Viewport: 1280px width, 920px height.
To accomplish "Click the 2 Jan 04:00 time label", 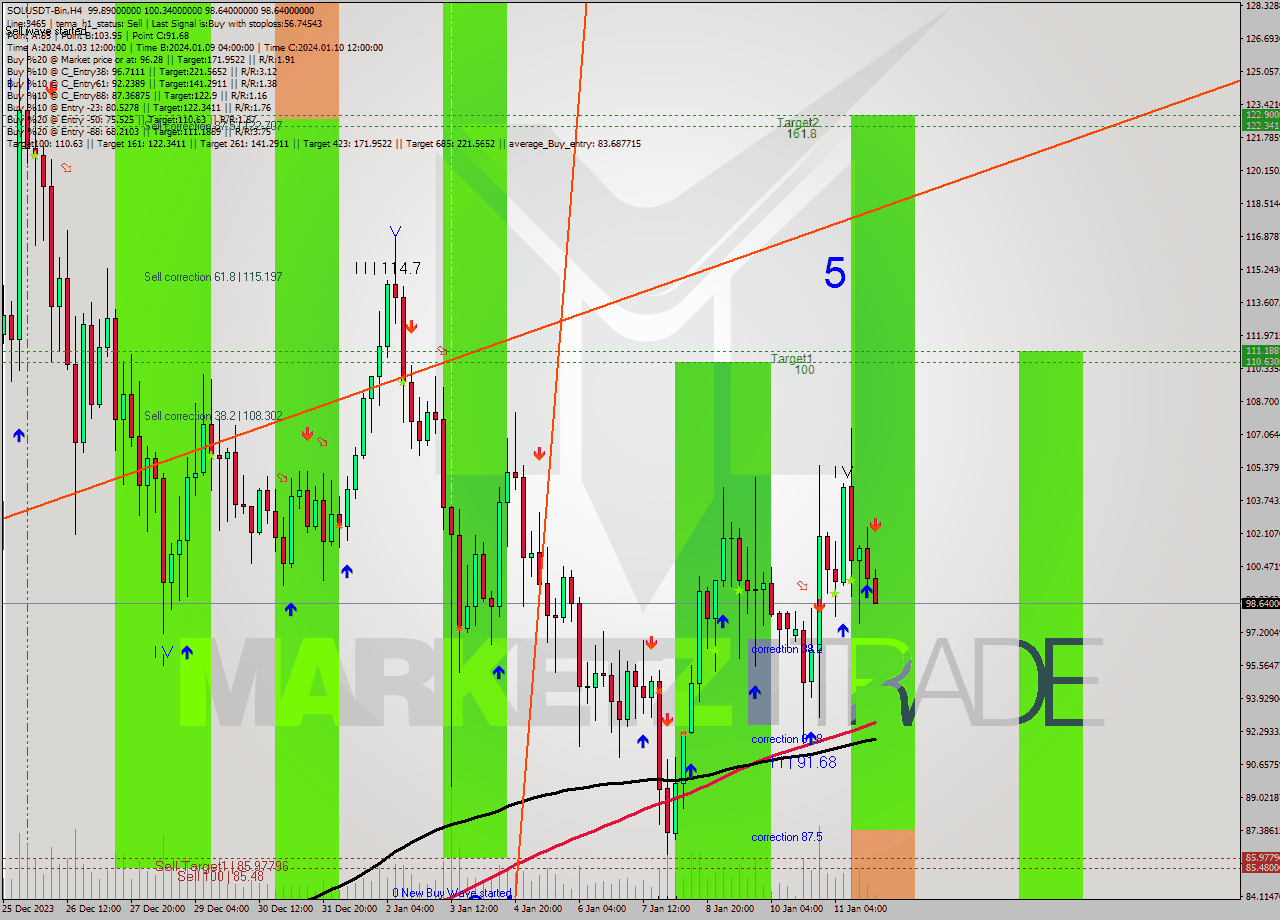I will 410,908.
